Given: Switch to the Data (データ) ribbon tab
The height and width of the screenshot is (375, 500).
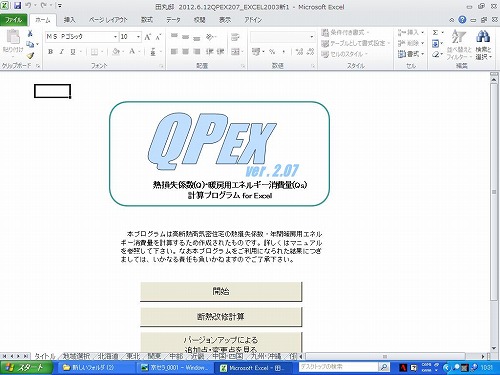Looking at the screenshot, I should [x=173, y=20].
